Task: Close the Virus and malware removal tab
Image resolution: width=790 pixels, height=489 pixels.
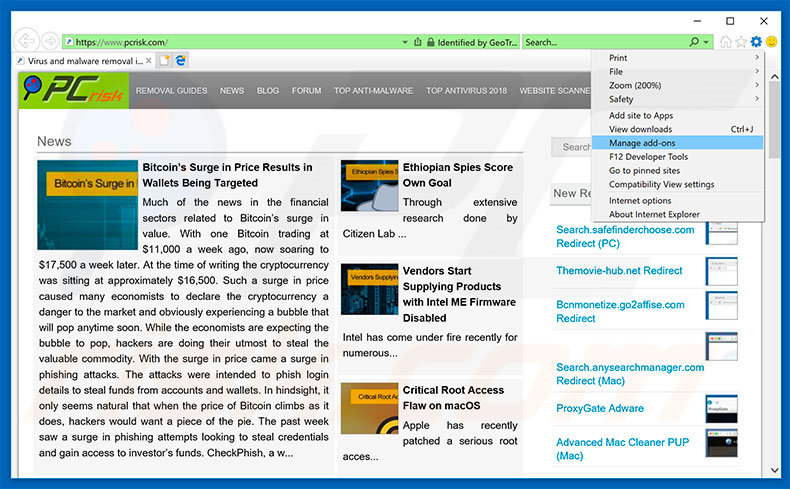Action: click(x=149, y=61)
